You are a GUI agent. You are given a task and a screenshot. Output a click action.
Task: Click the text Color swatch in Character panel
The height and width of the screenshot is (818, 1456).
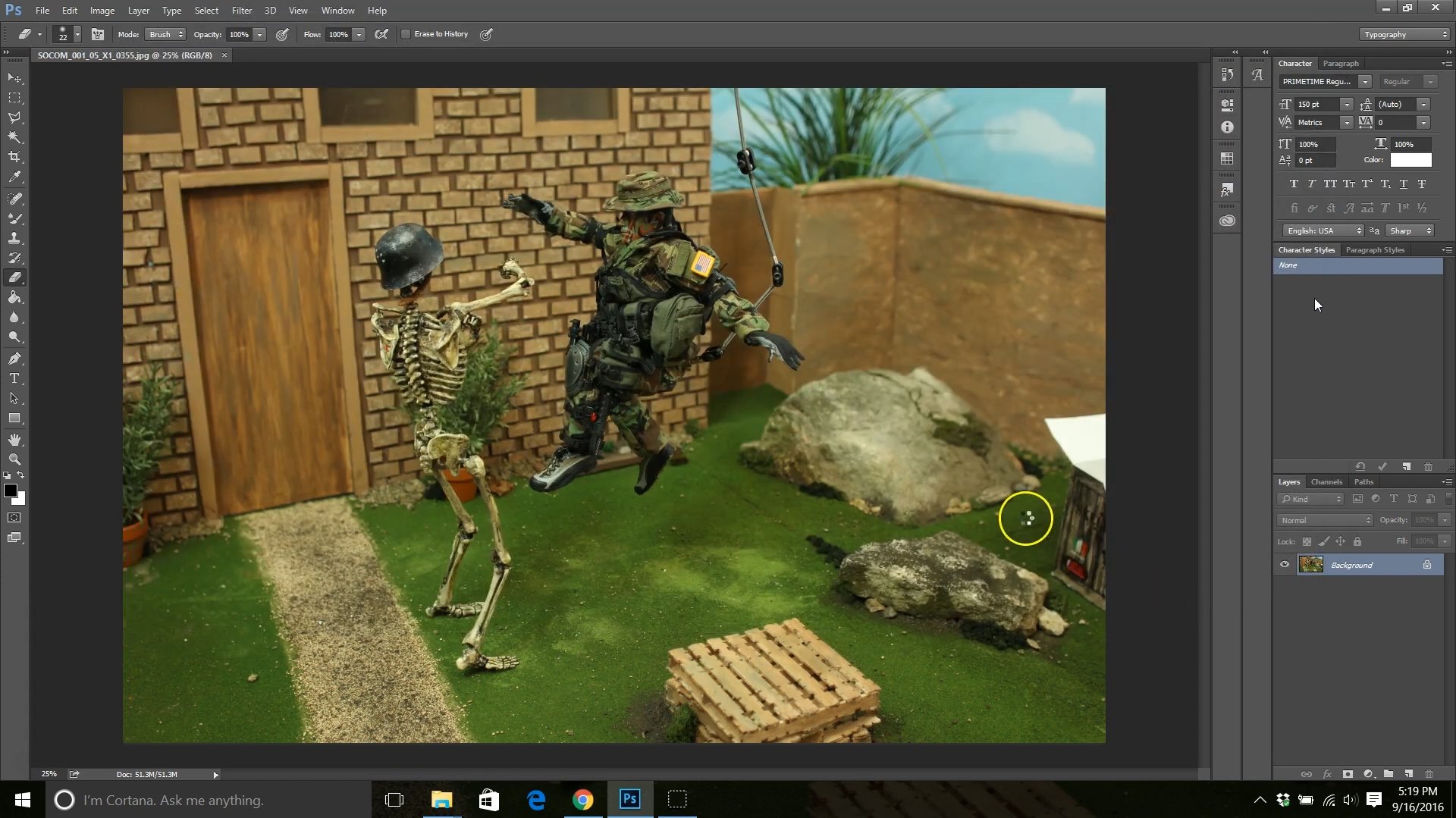point(1410,160)
